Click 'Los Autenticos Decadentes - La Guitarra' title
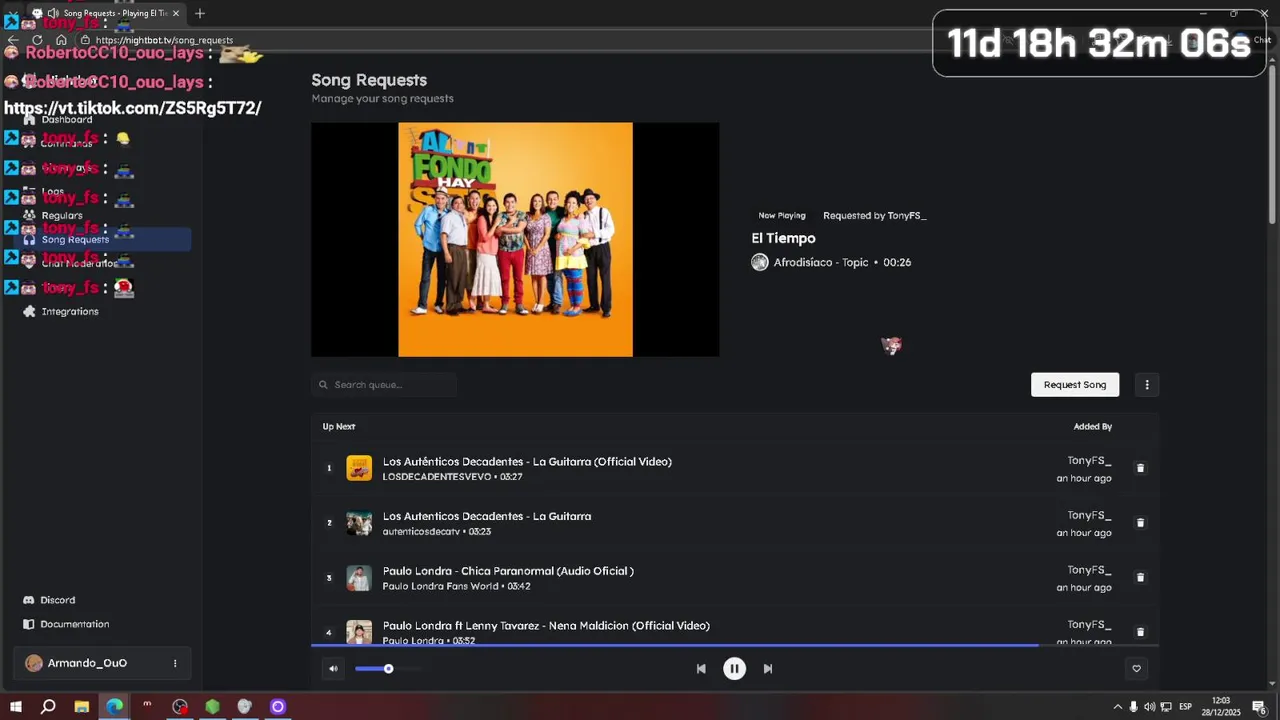Screen dimensions: 1280x720 click(486, 516)
